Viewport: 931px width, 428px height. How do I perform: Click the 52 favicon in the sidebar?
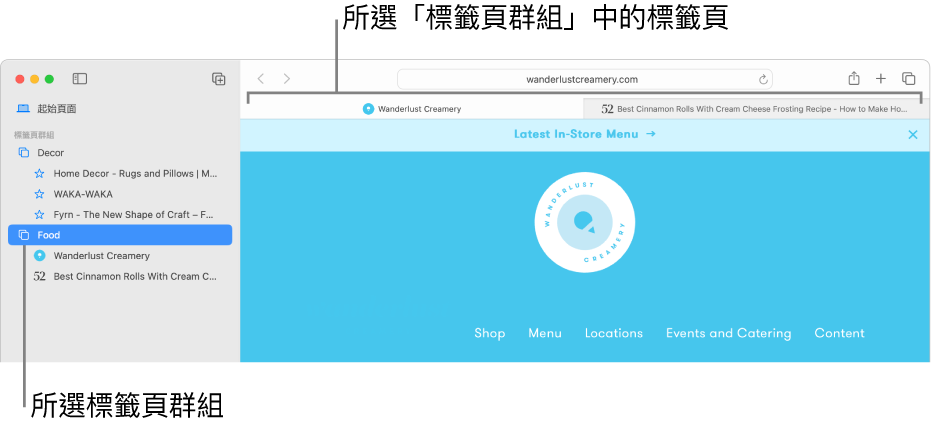(40, 276)
